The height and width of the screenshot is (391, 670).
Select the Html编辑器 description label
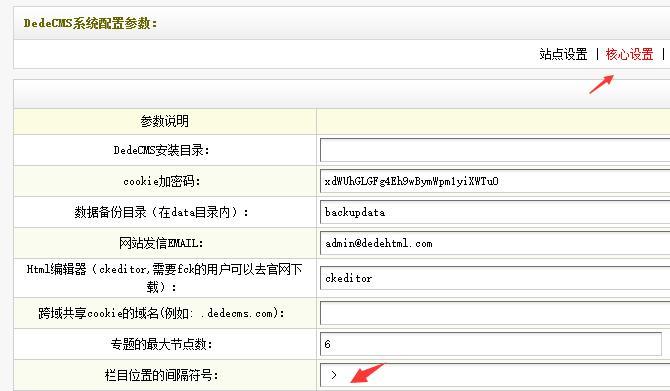[164, 278]
